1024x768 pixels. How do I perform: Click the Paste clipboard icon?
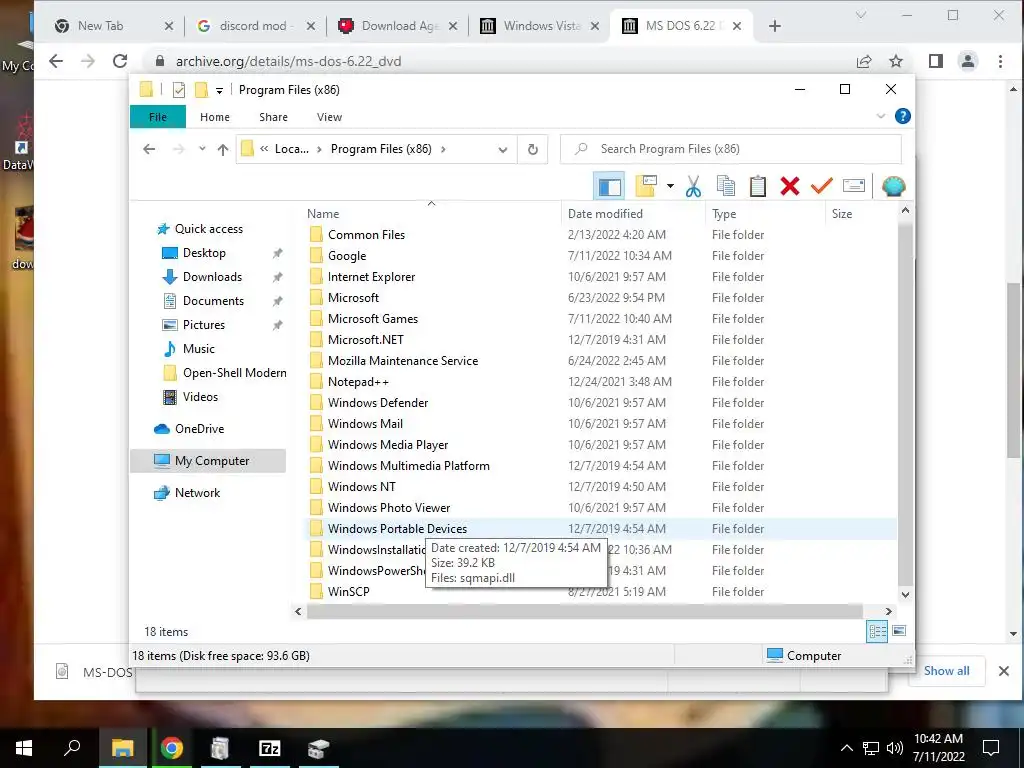758,187
